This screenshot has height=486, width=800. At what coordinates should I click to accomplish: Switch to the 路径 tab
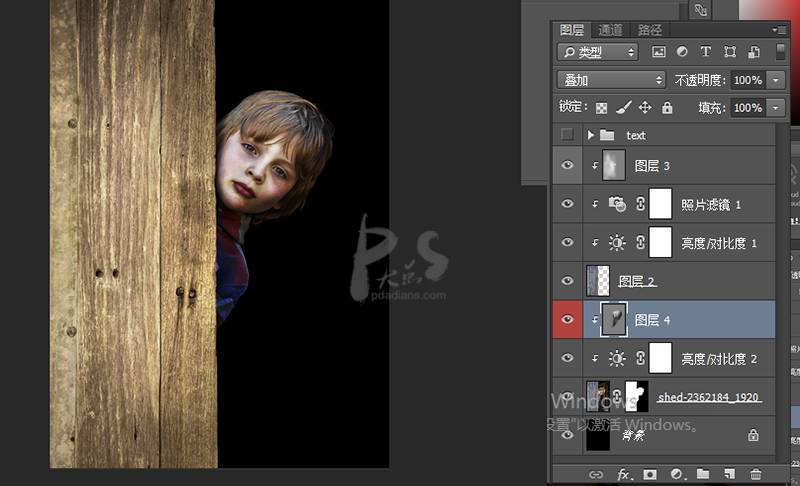point(649,30)
